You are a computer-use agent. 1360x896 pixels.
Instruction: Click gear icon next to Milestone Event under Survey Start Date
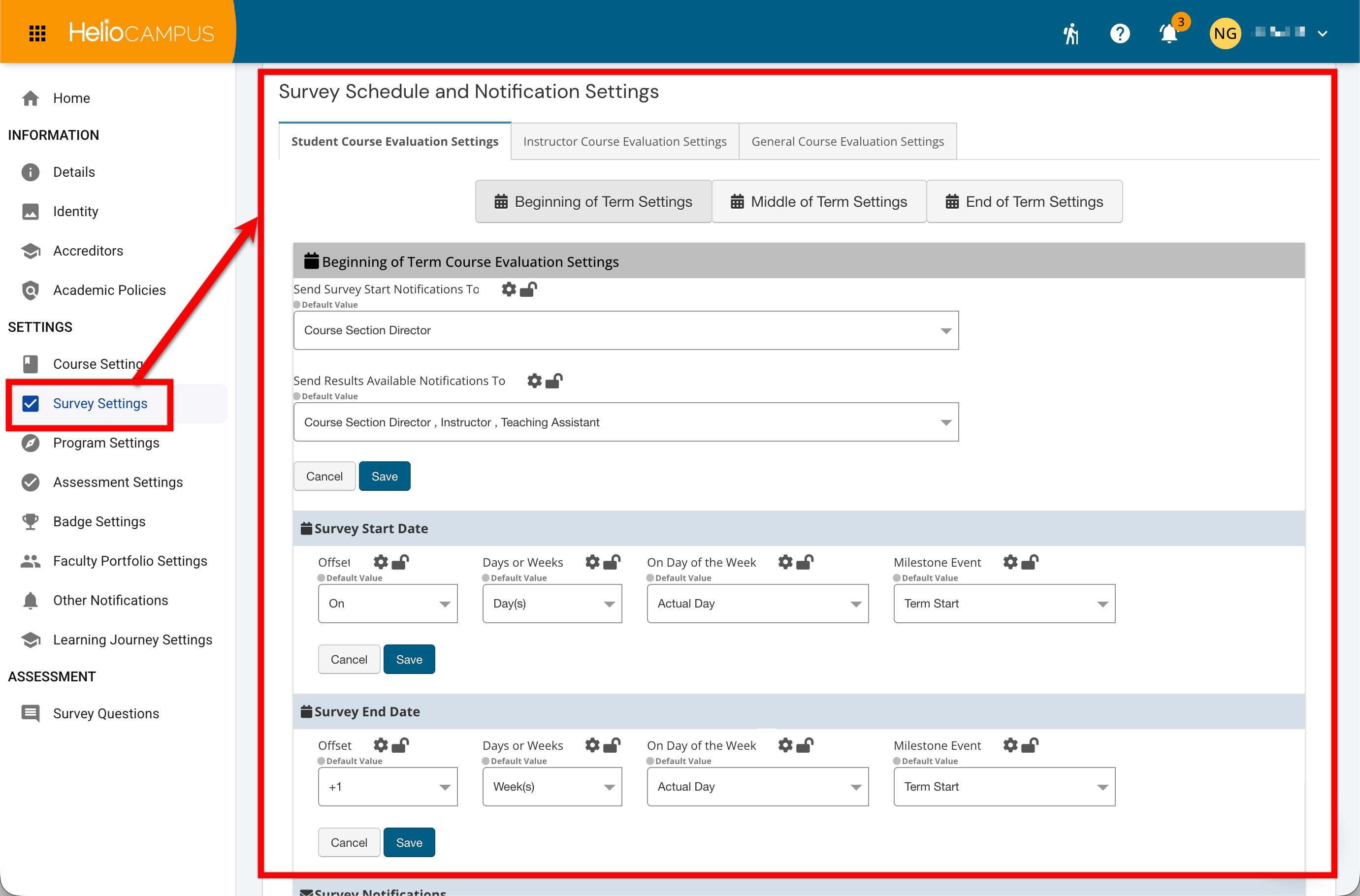1010,562
